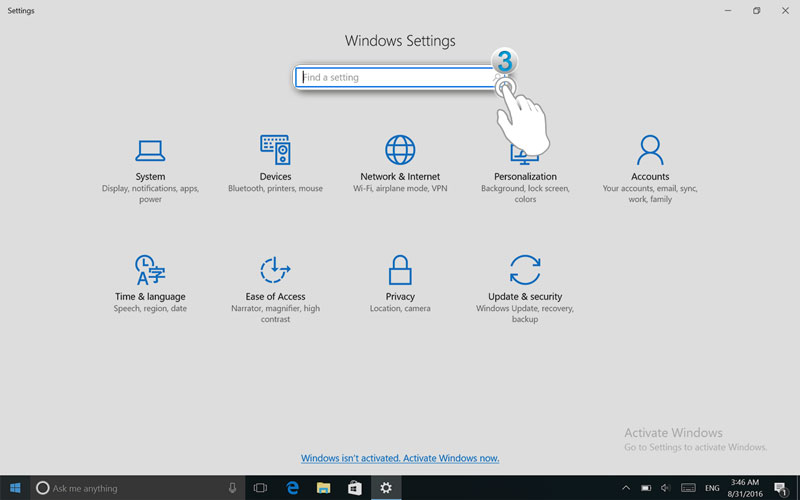Viewport: 800px width, 500px height.
Task: Open the touch keyboard tray icon
Action: [688, 488]
